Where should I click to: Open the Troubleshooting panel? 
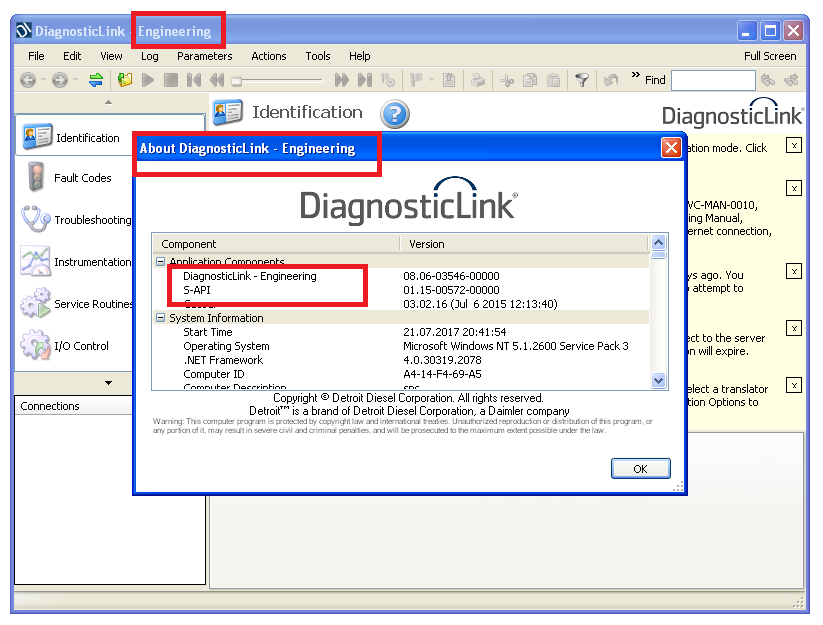73,220
